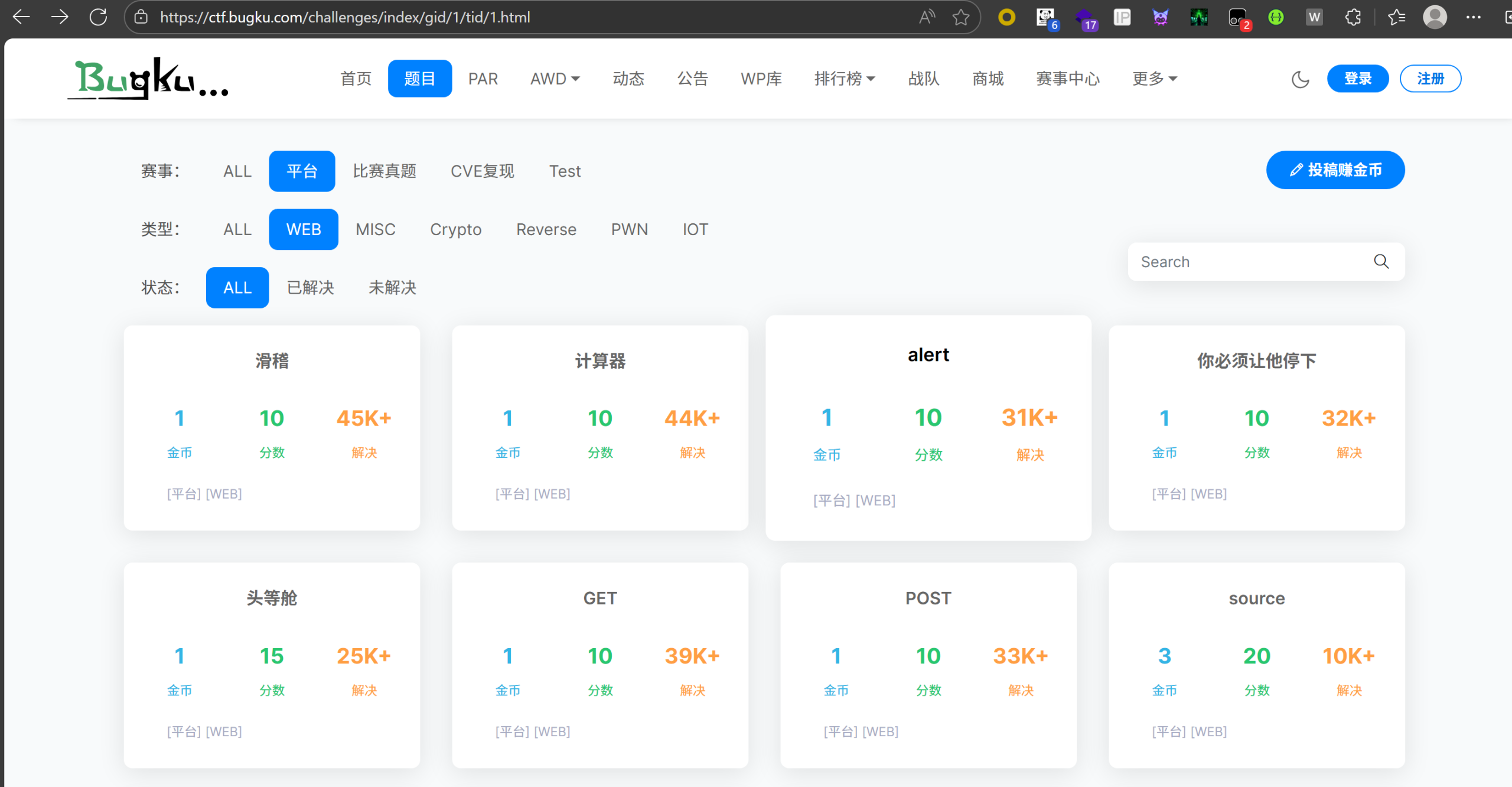This screenshot has width=1512, height=787.
Task: Add page to favorites star icon
Action: coord(961,17)
